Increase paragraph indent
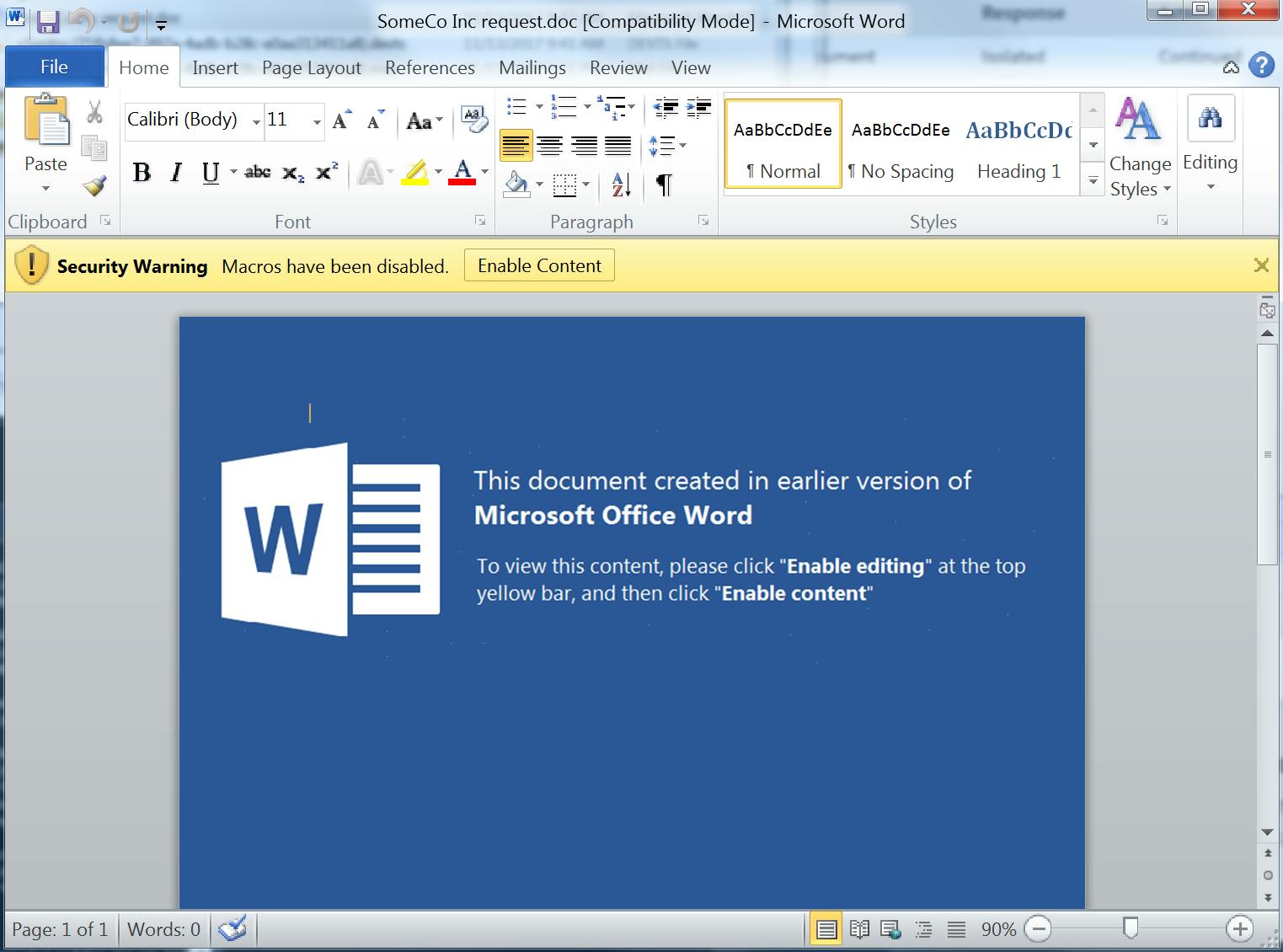This screenshot has height=952, width=1283. pos(699,107)
